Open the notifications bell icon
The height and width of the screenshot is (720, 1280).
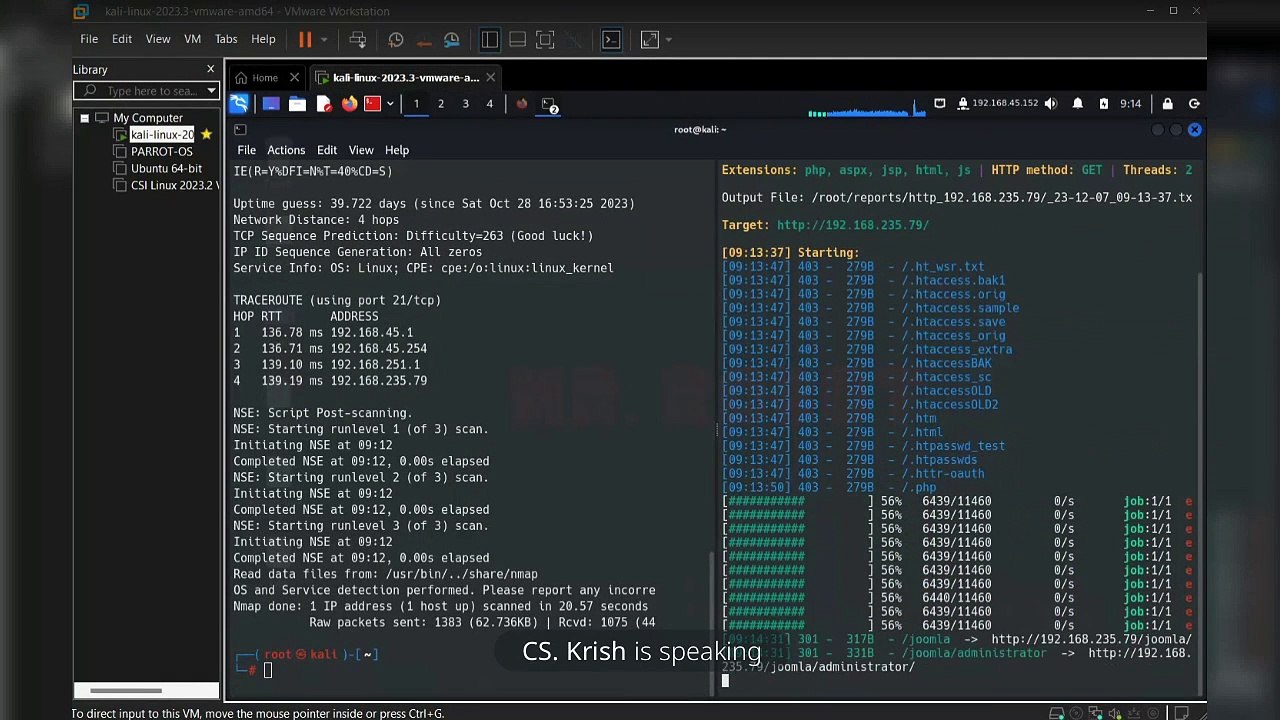[x=1078, y=104]
